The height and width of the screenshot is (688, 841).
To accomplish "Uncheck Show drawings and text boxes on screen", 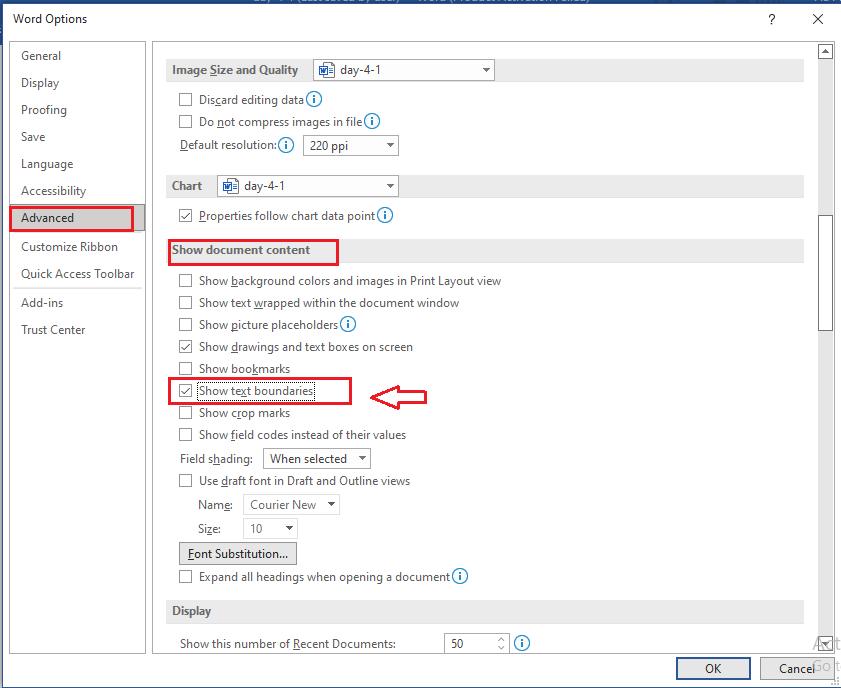I will 185,346.
